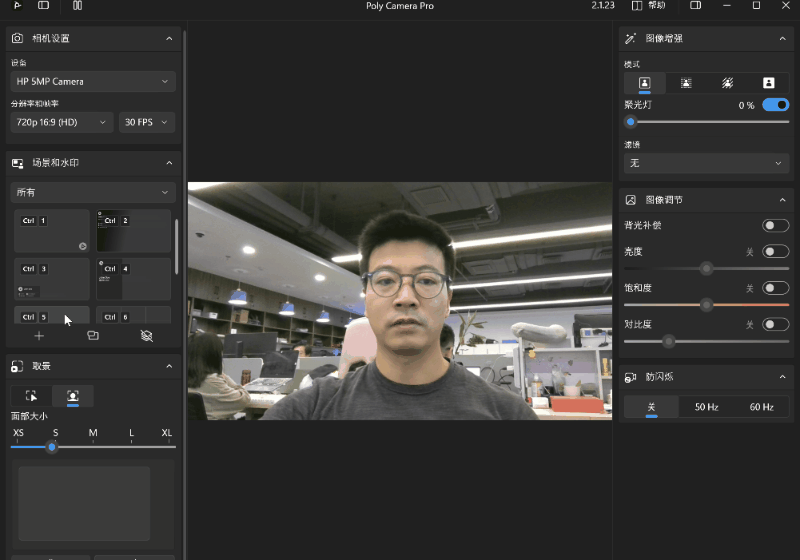This screenshot has height=560, width=800.
Task: Collapse the 图像增强 panel
Action: pos(783,39)
